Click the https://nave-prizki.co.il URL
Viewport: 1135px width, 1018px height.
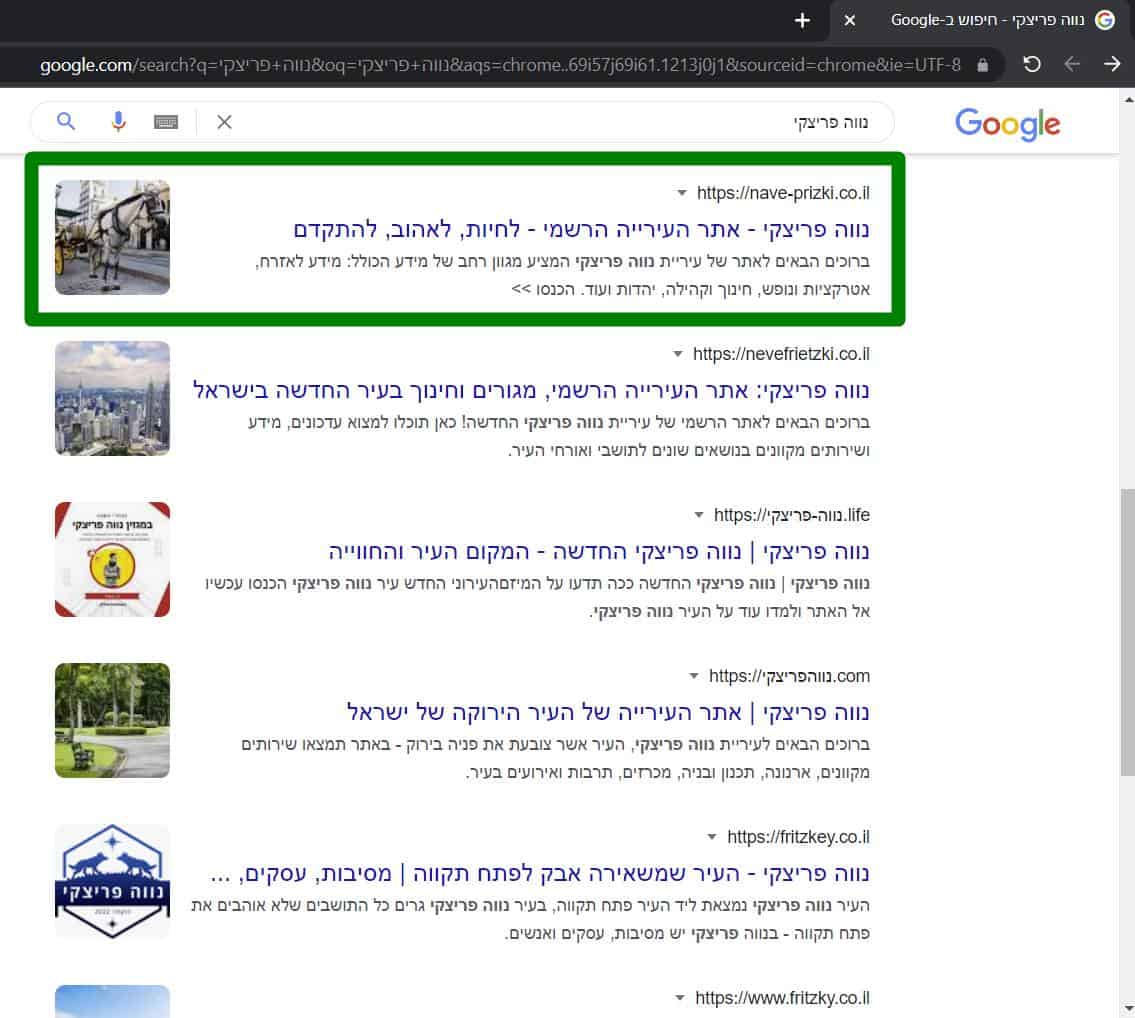[x=783, y=193]
